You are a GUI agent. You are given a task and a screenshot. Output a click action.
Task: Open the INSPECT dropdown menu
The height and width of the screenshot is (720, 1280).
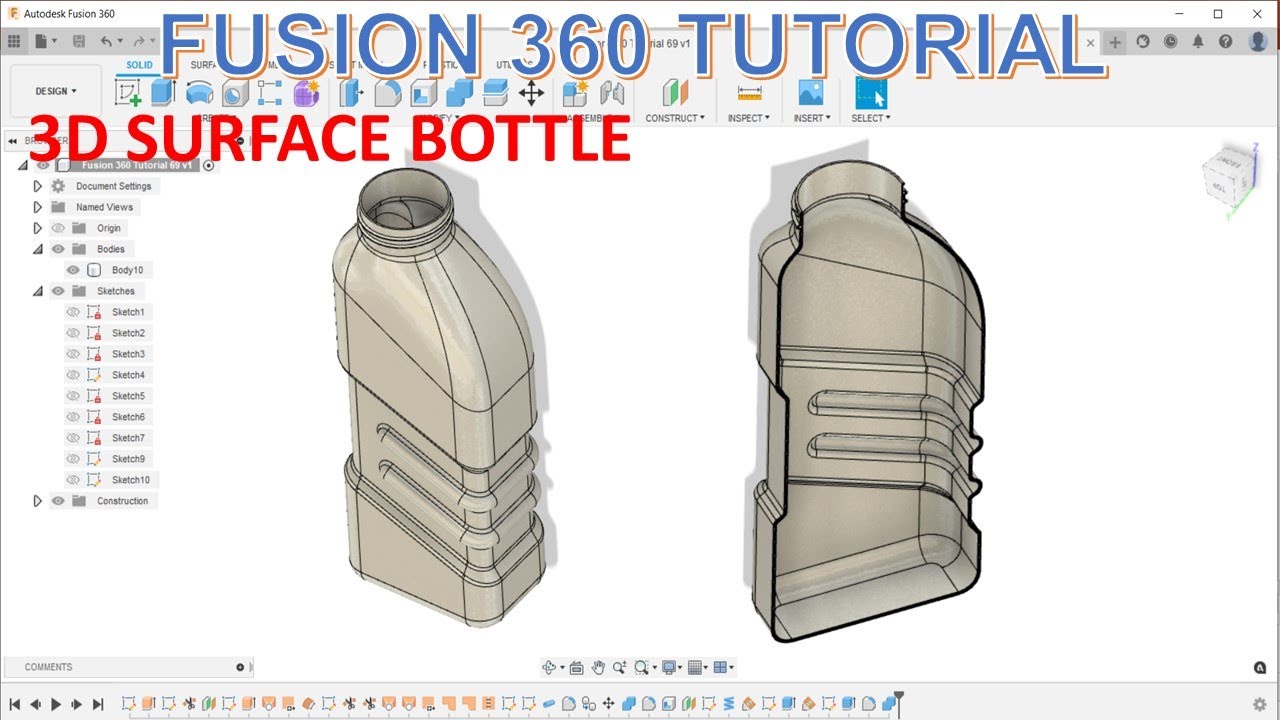749,118
